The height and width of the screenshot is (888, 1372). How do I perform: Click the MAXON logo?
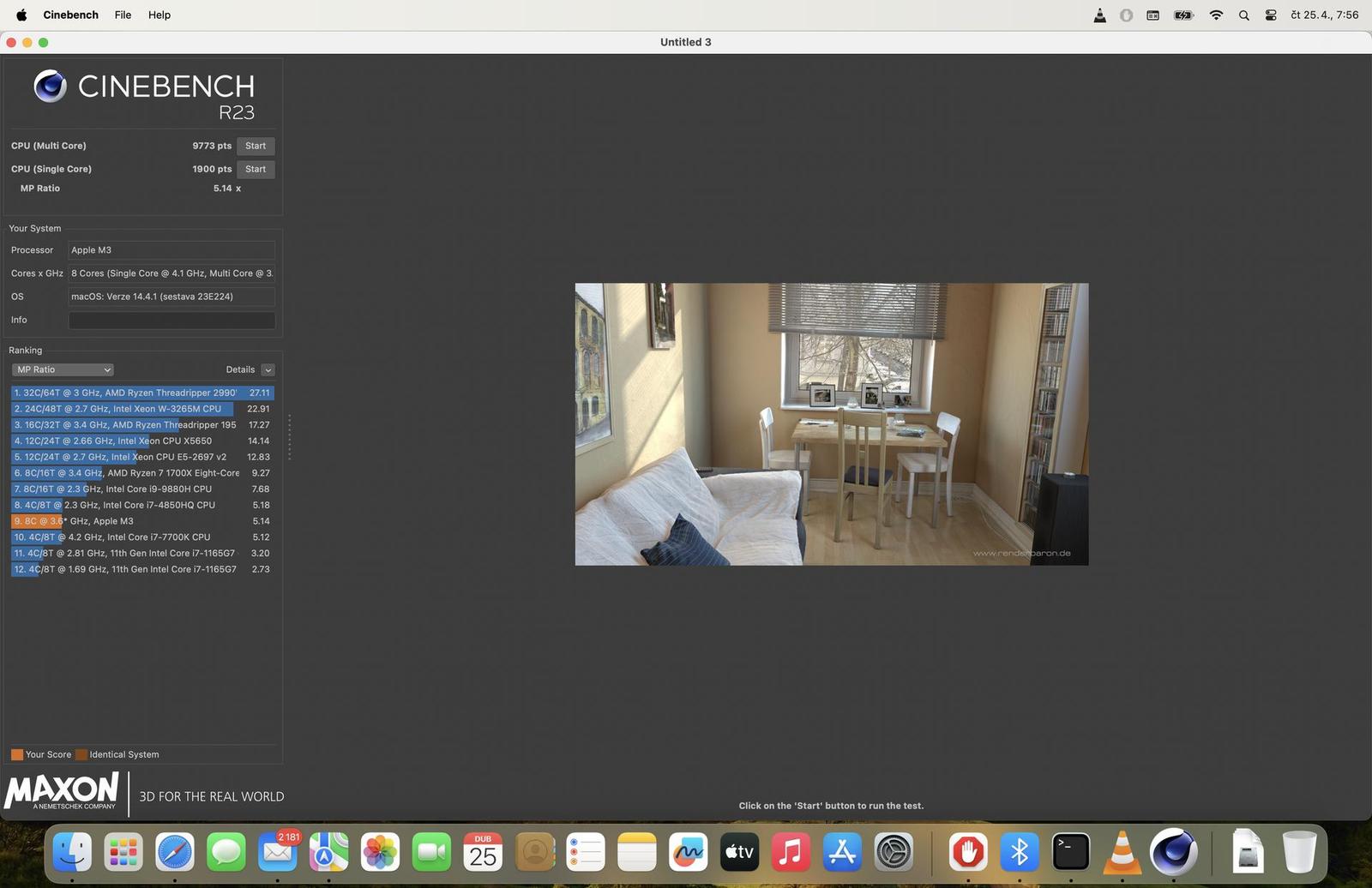tap(62, 791)
